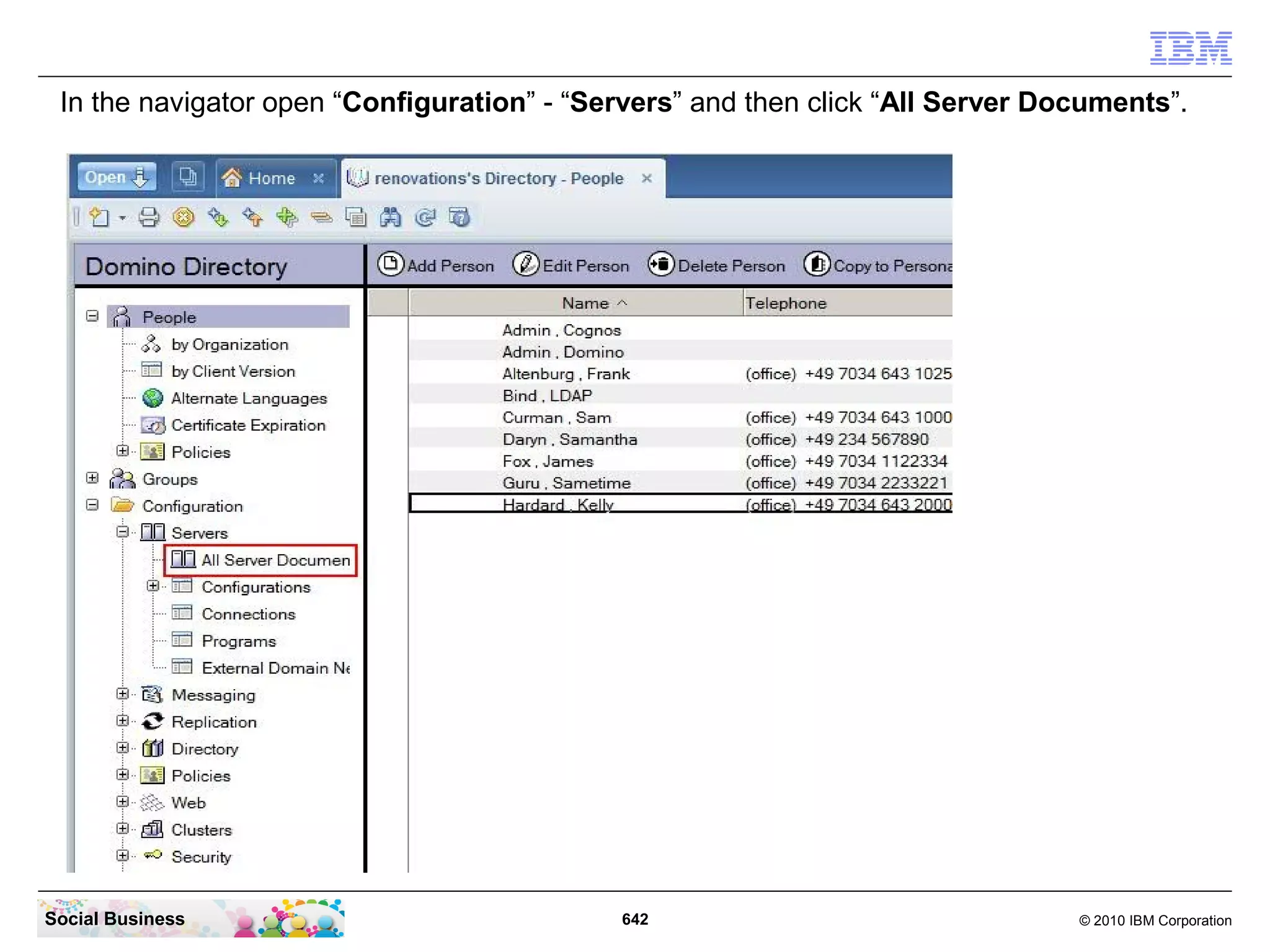Click the window thumbnails icon next to Open
Image resolution: width=1270 pixels, height=952 pixels.
[x=187, y=177]
